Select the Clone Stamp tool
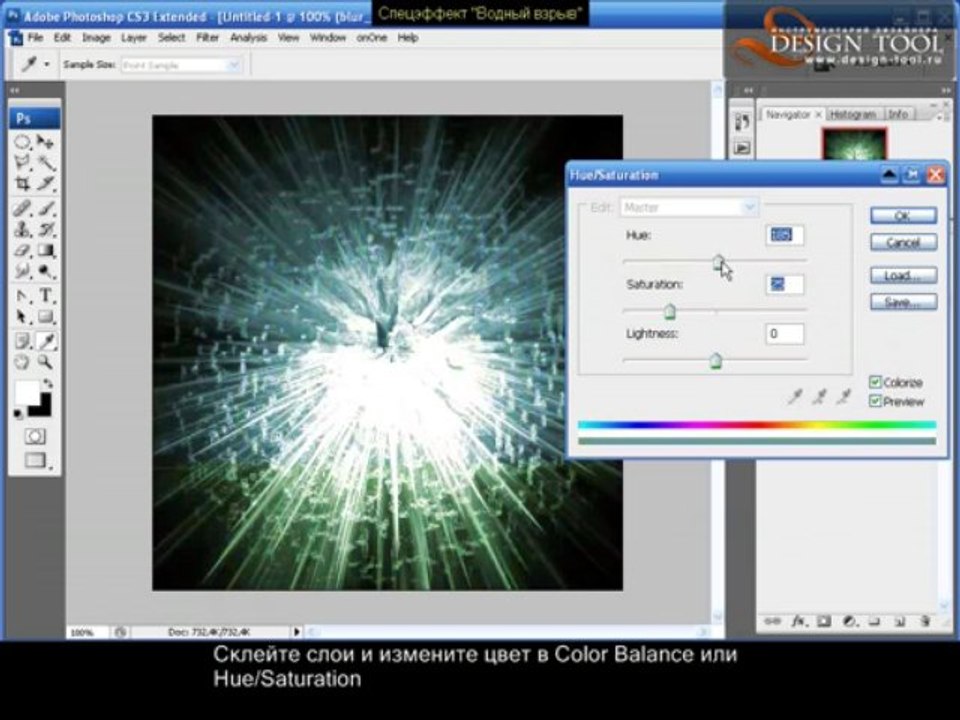The width and height of the screenshot is (960, 720). [23, 230]
